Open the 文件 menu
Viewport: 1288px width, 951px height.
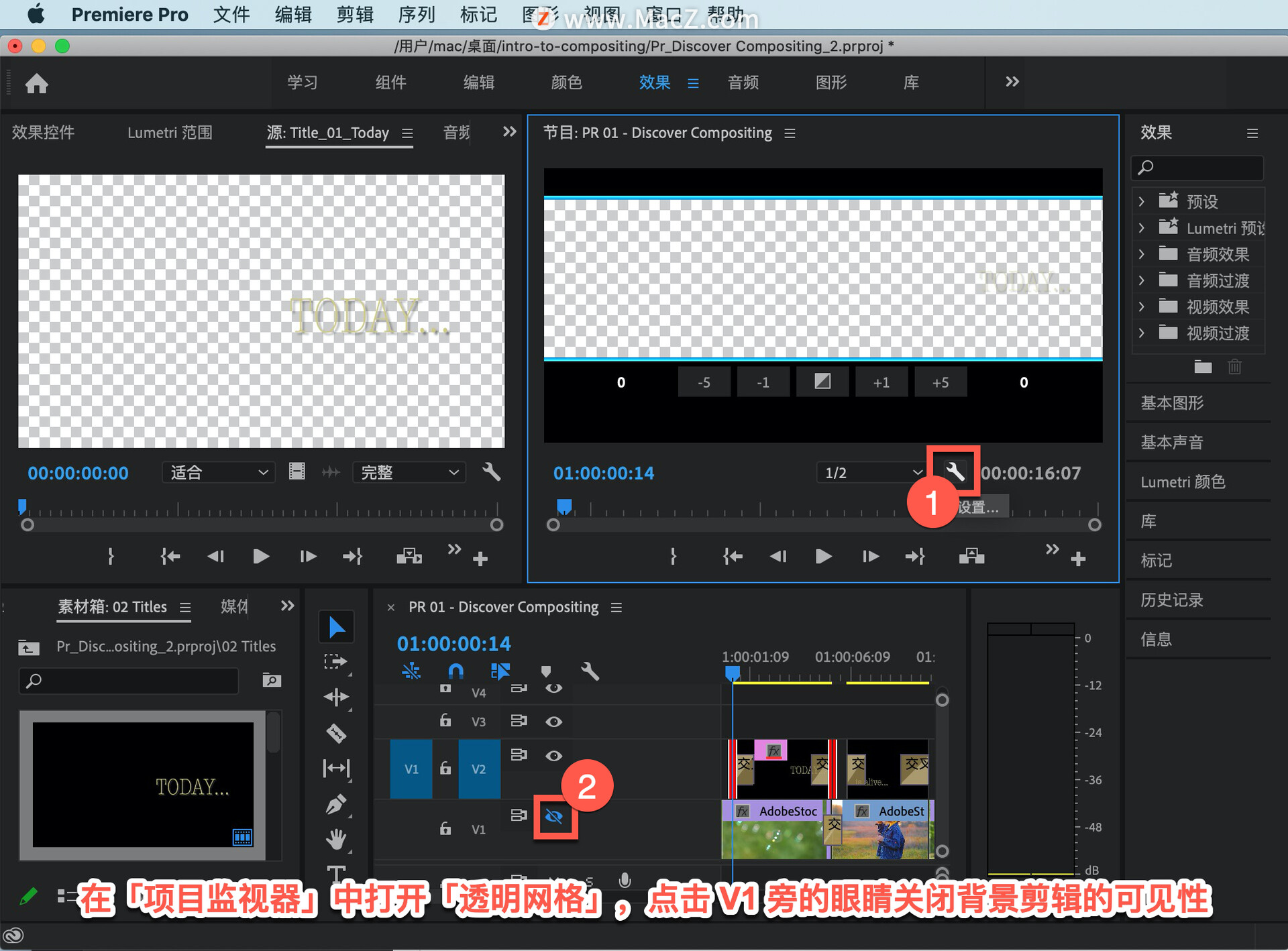coord(231,14)
